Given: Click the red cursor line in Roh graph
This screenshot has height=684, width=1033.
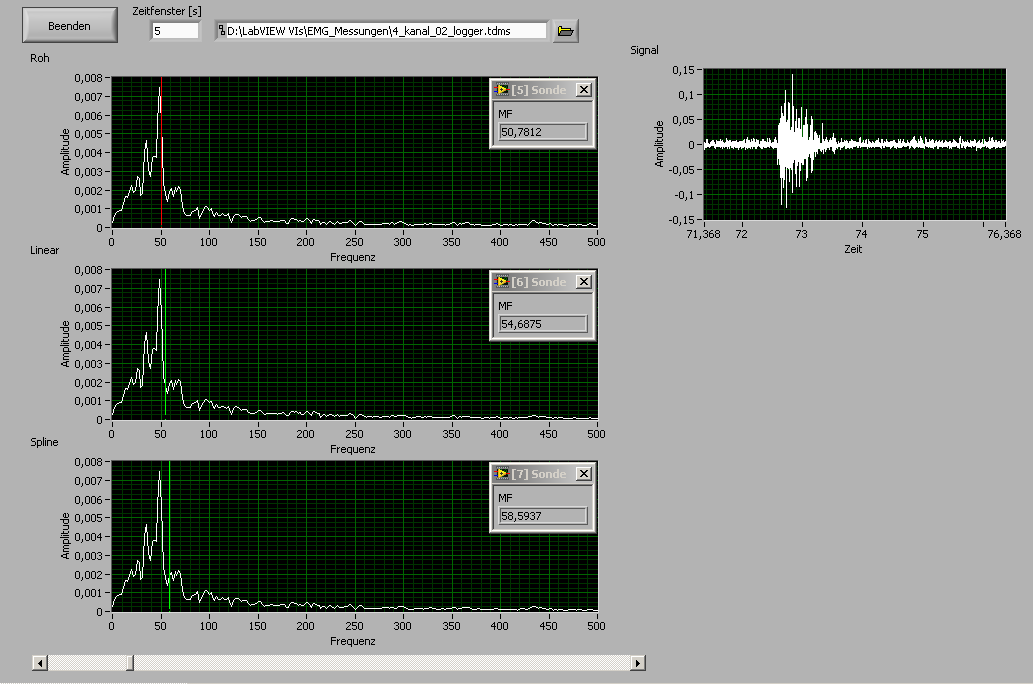Looking at the screenshot, I should tap(161, 152).
